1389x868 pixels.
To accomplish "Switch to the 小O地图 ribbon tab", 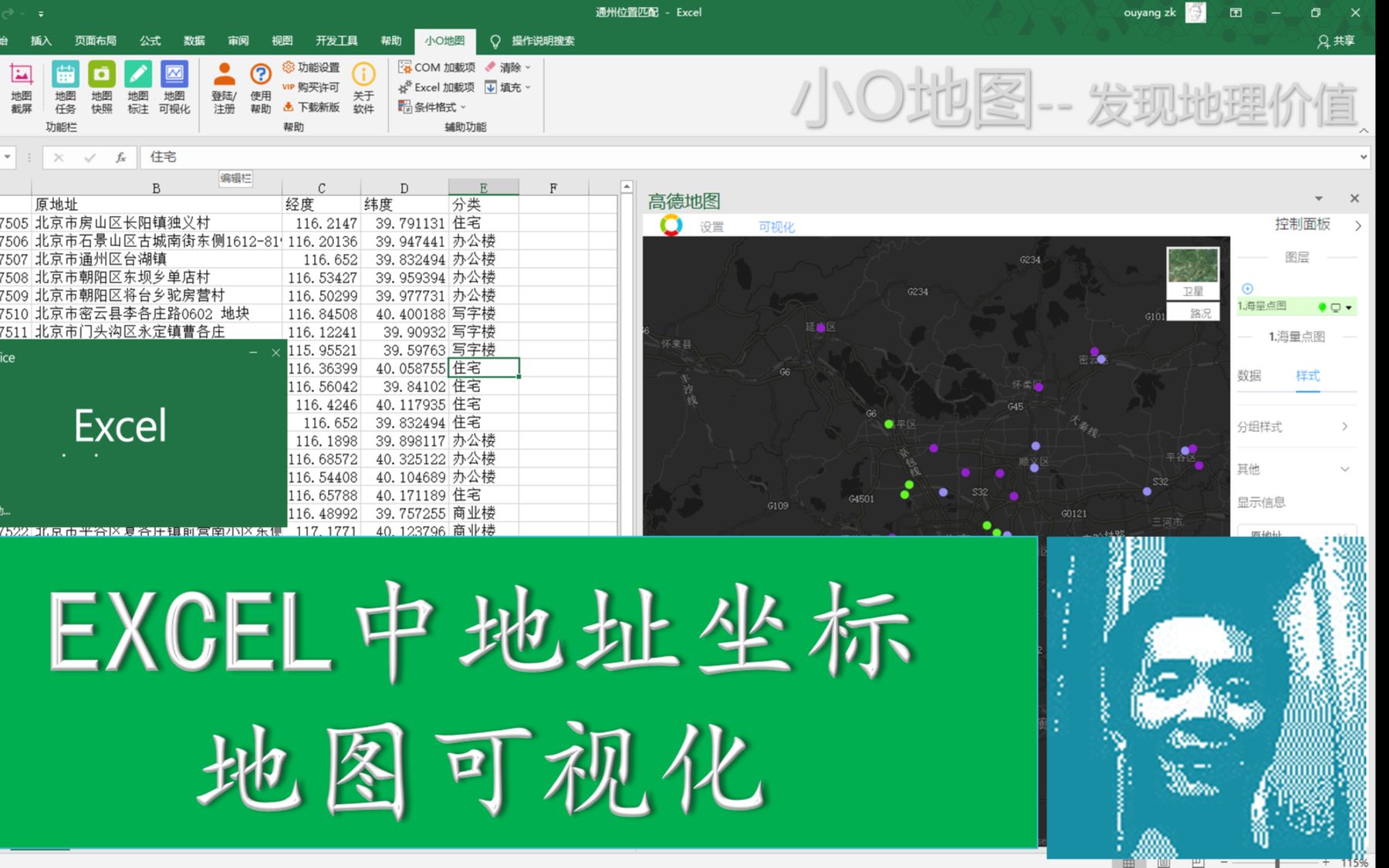I will click(x=444, y=41).
